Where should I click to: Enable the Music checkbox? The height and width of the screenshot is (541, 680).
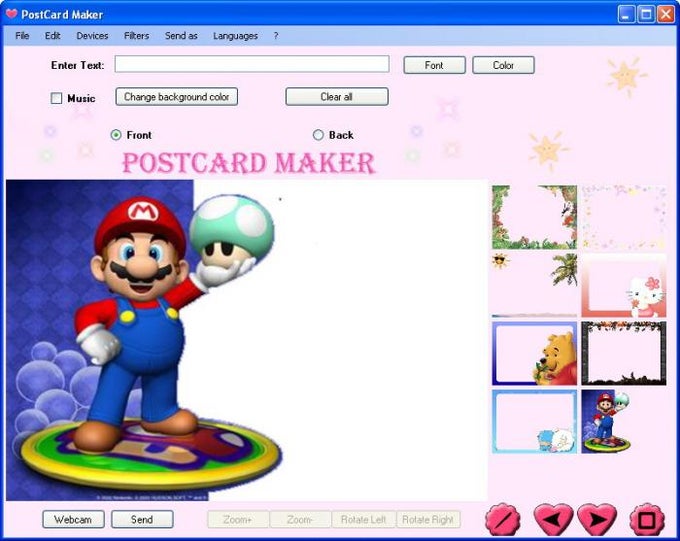coord(56,98)
